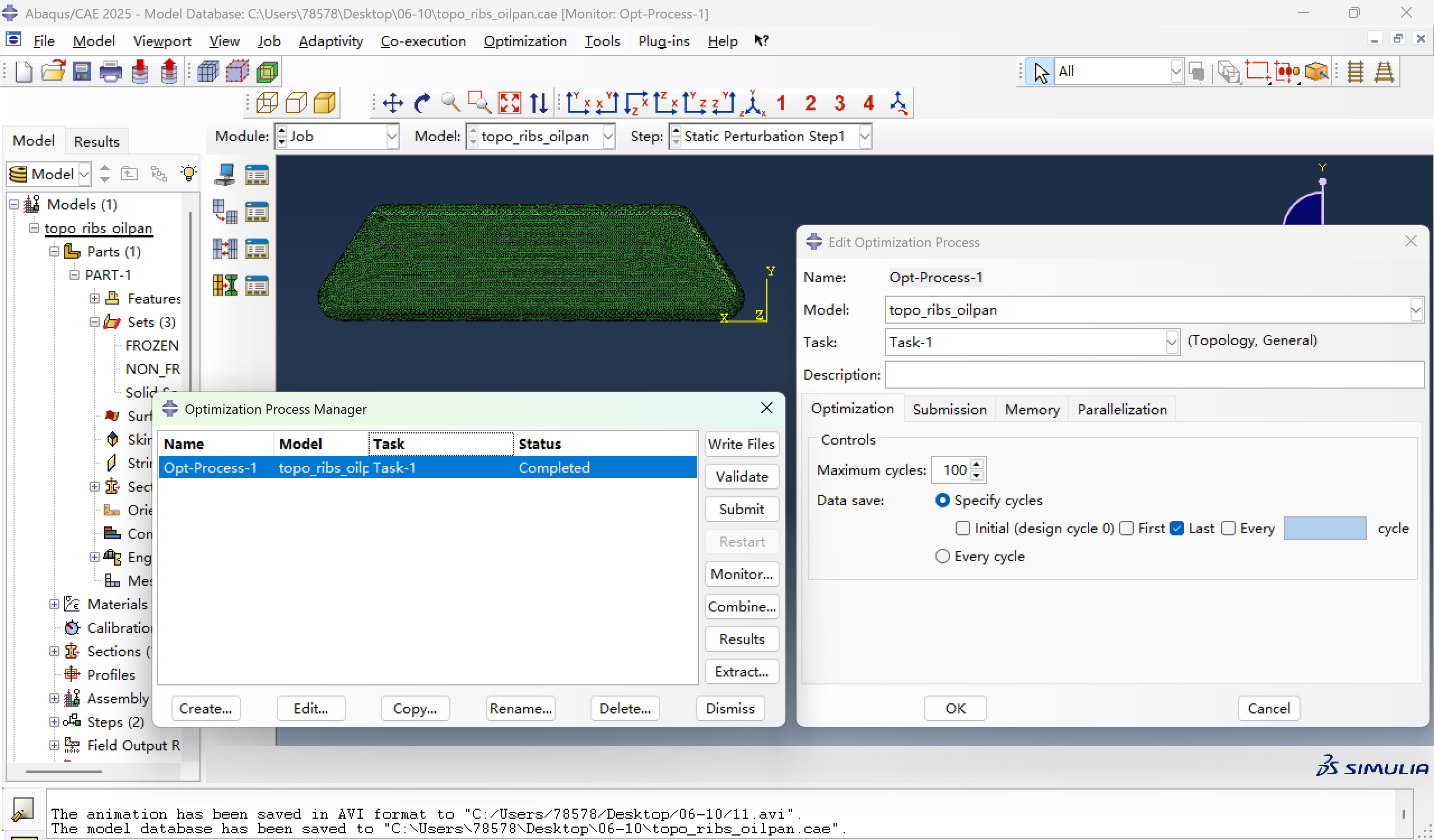Switch to the Submission tab
The width and height of the screenshot is (1434, 840).
point(949,409)
